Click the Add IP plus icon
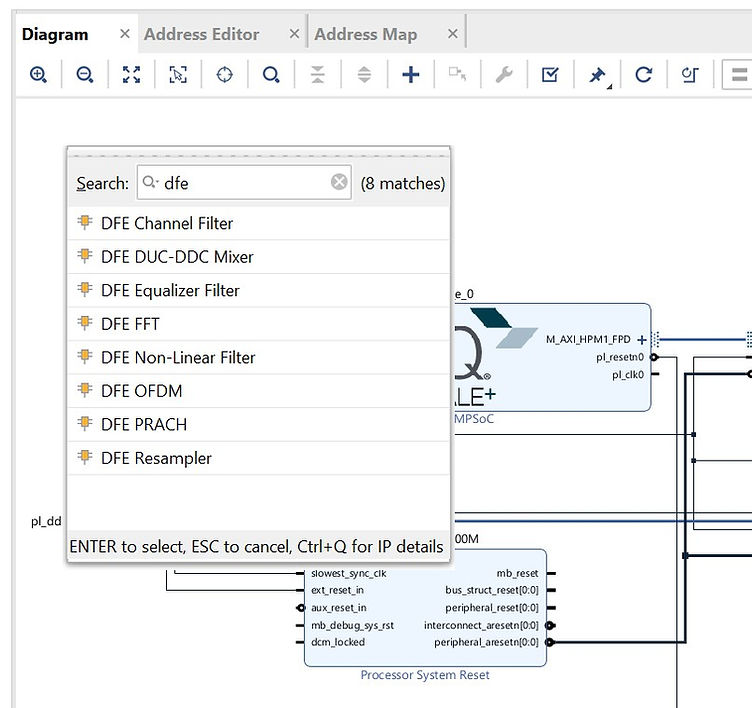 pos(411,75)
